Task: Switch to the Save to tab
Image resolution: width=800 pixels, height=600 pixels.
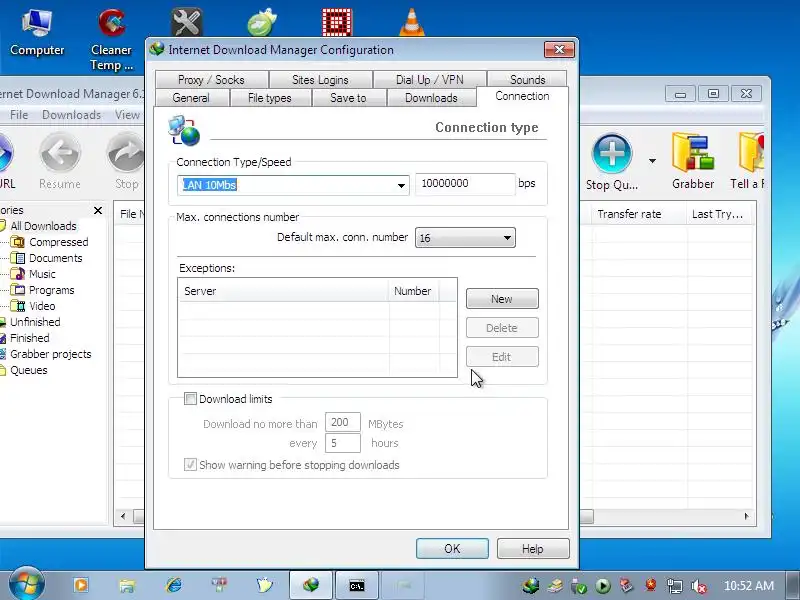Action: [348, 98]
